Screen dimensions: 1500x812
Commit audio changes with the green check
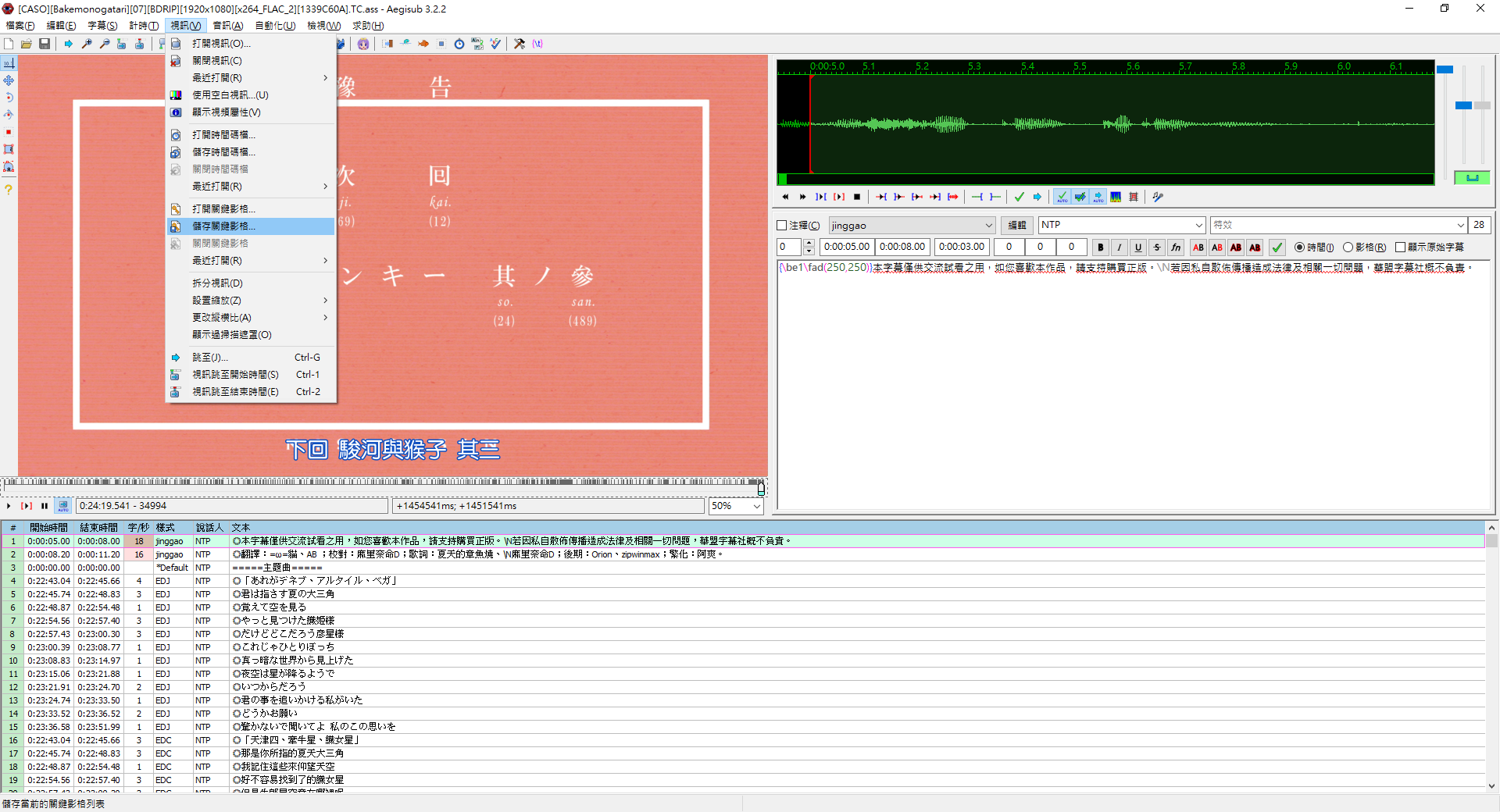pyautogui.click(x=1020, y=197)
